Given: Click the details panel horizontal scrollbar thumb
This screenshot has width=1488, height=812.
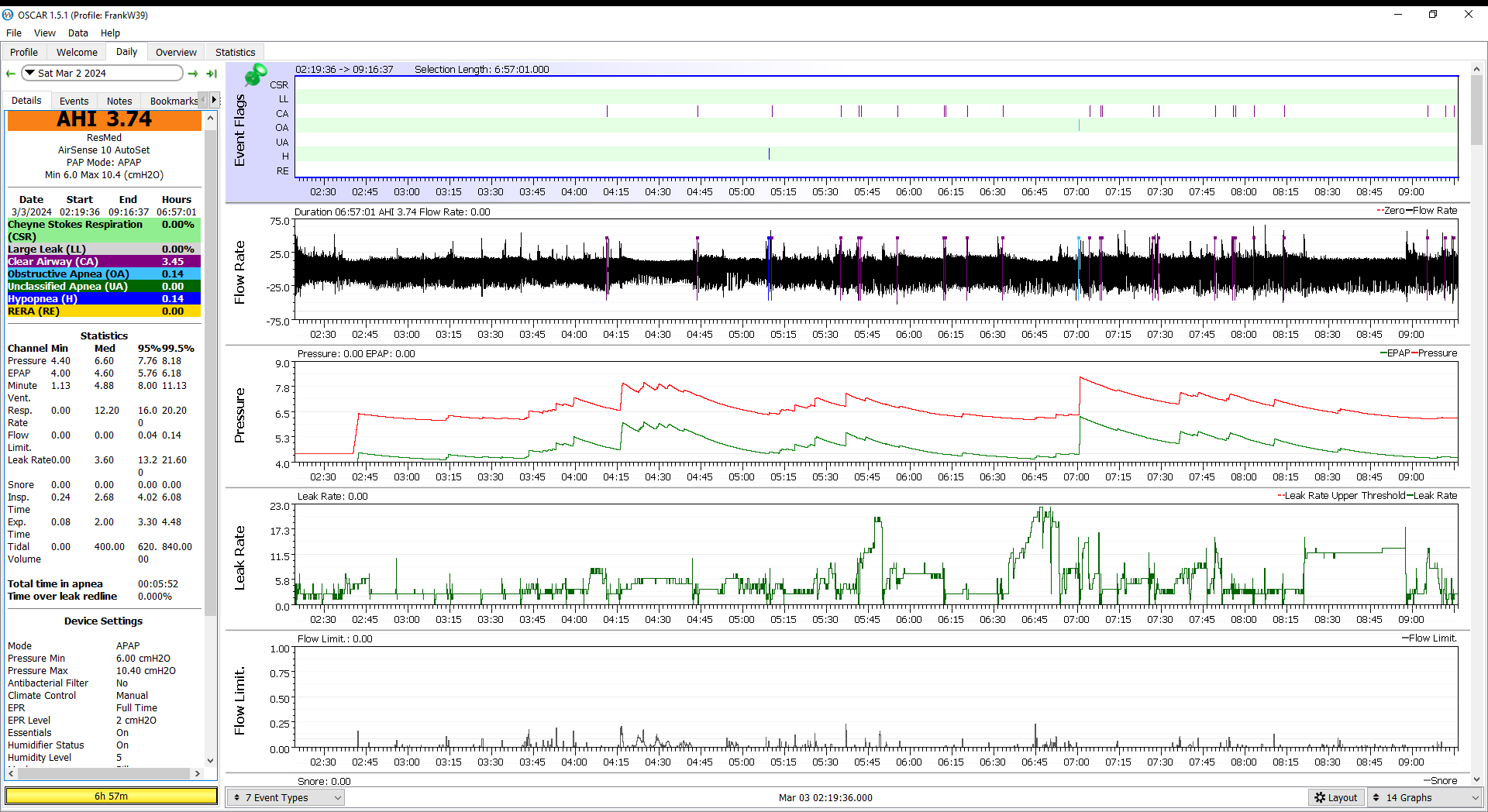Looking at the screenshot, I should [x=104, y=773].
